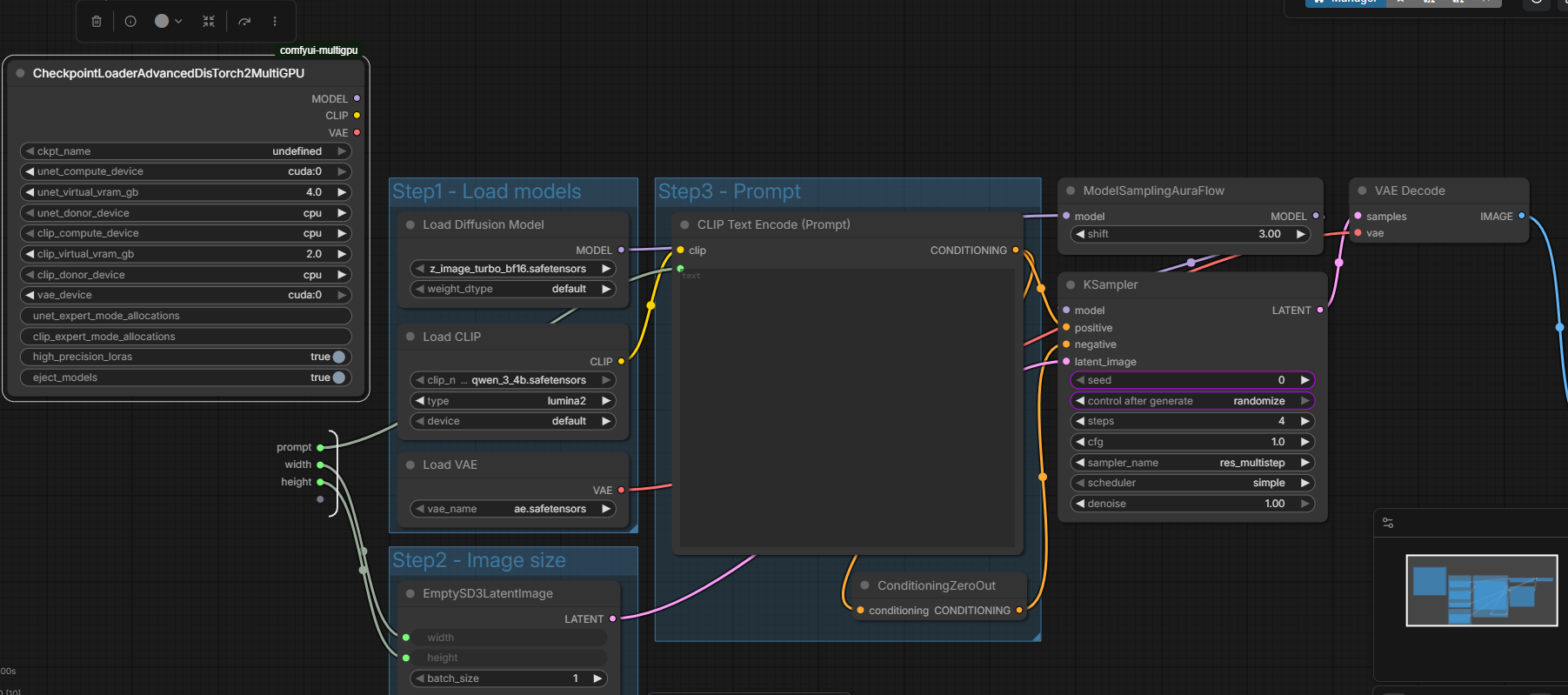The width and height of the screenshot is (1568, 695).
Task: Open the ckpt_name selector
Action: pyautogui.click(x=186, y=151)
